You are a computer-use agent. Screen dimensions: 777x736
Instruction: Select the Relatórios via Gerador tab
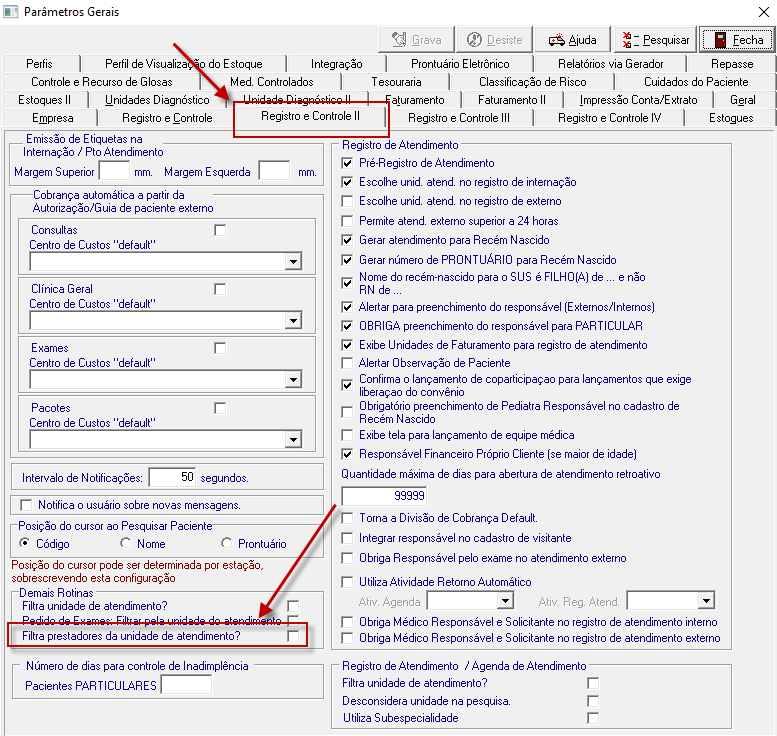(610, 64)
